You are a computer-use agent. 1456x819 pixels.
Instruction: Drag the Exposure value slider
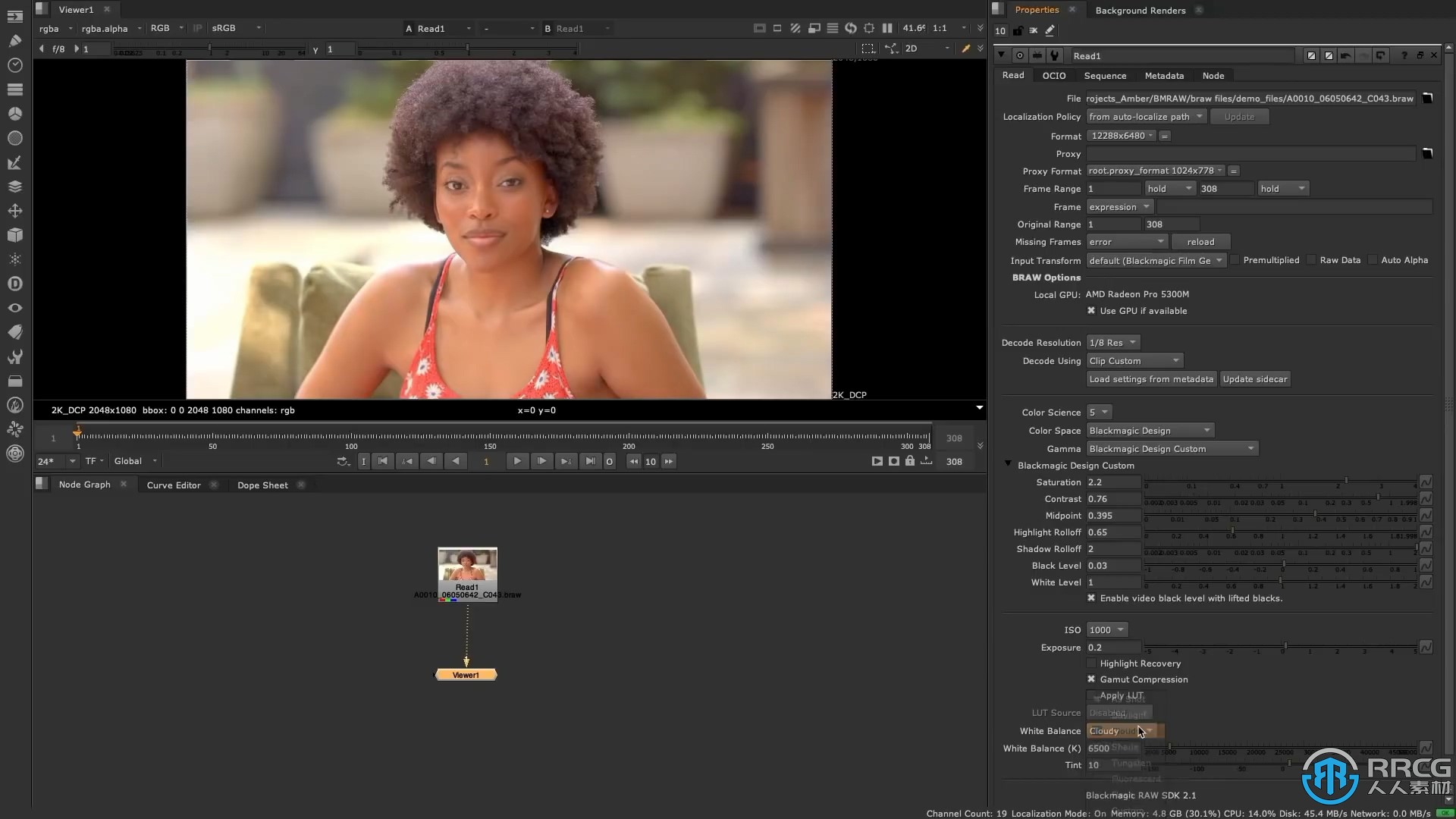1284,647
